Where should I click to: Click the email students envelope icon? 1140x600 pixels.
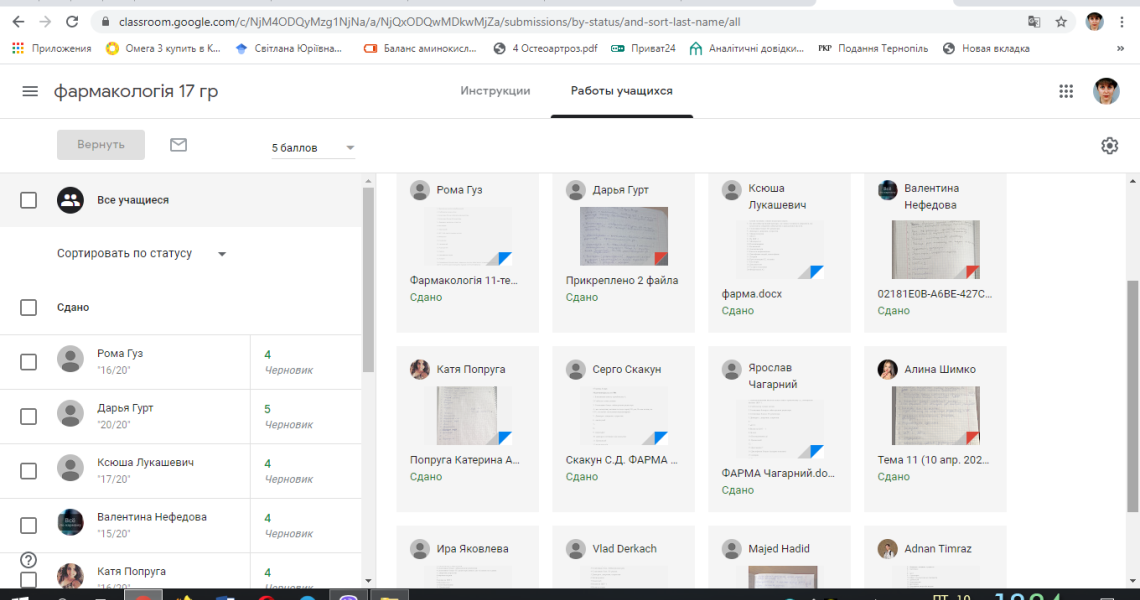[x=178, y=145]
